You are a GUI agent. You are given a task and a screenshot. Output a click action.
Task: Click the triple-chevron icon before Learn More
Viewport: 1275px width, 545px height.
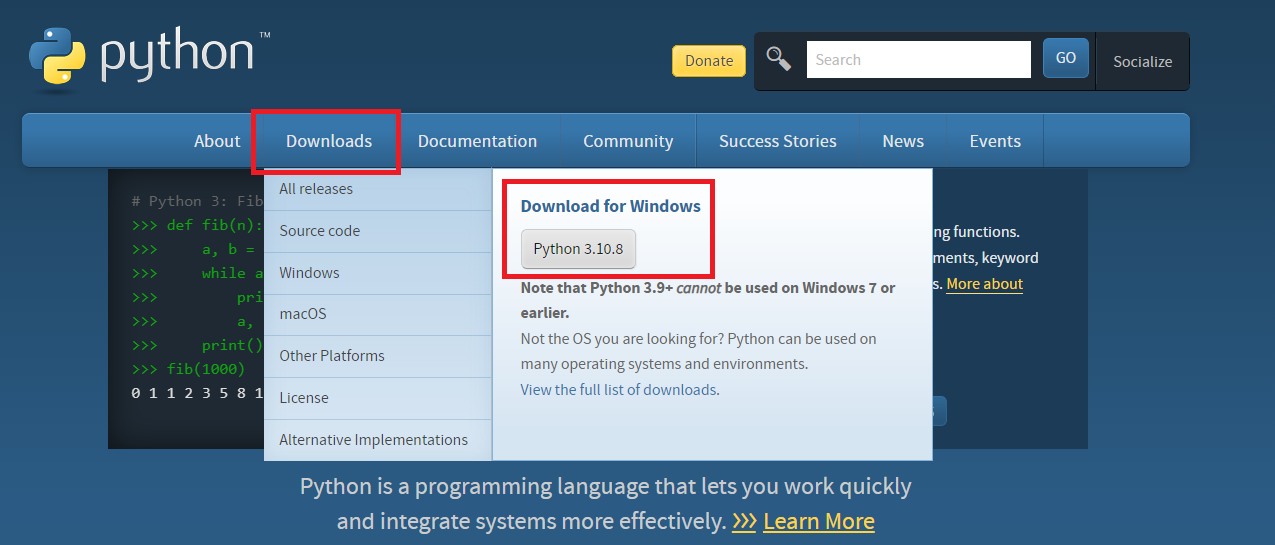pyautogui.click(x=744, y=521)
